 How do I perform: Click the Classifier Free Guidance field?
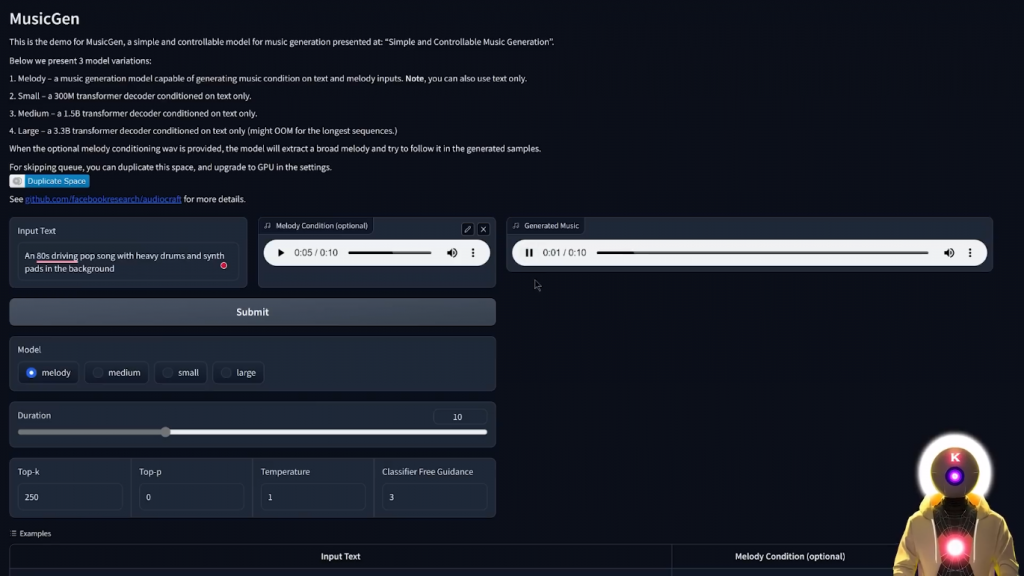(x=434, y=497)
